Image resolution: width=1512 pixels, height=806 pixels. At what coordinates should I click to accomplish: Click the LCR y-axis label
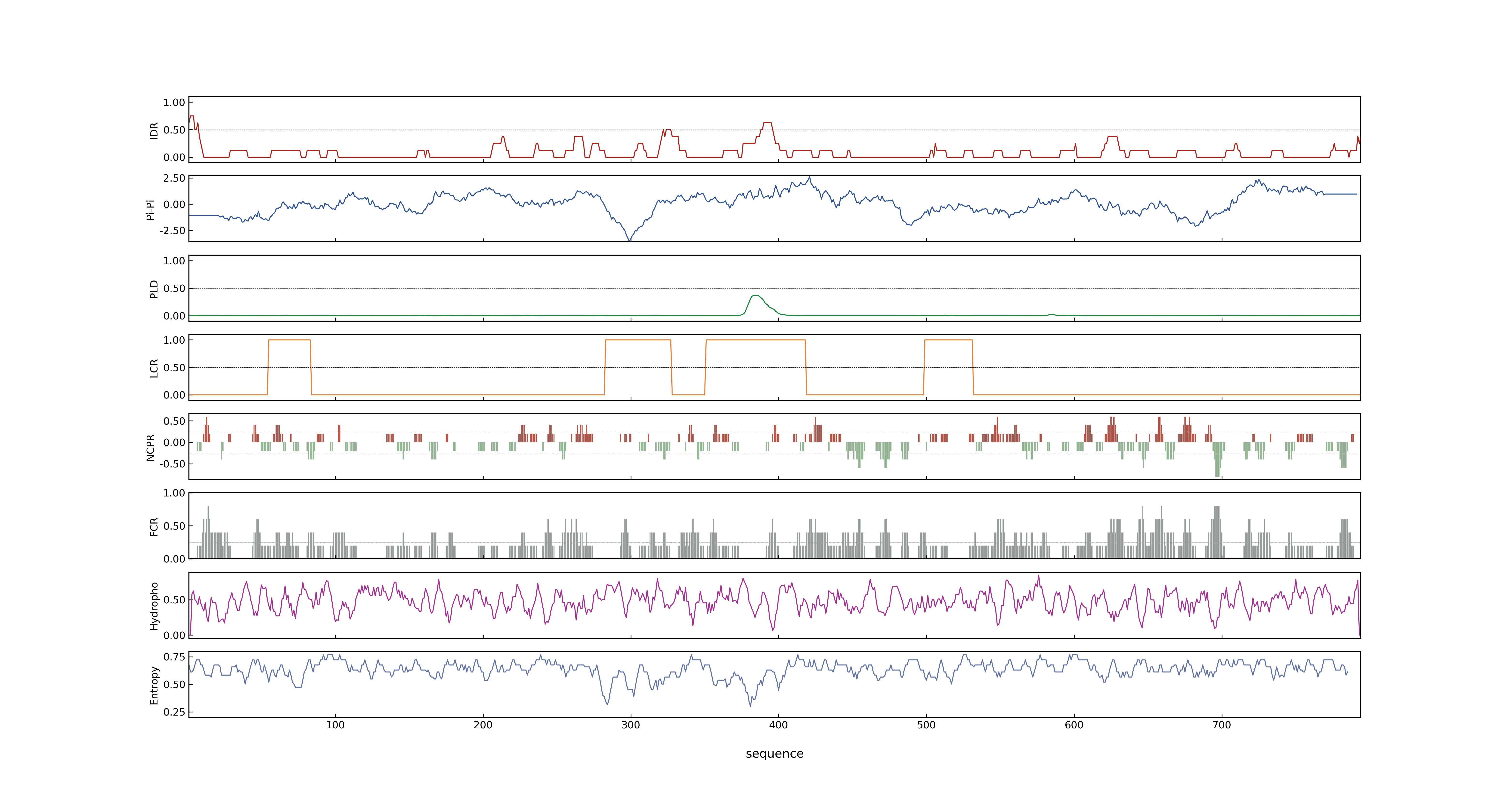coord(154,368)
